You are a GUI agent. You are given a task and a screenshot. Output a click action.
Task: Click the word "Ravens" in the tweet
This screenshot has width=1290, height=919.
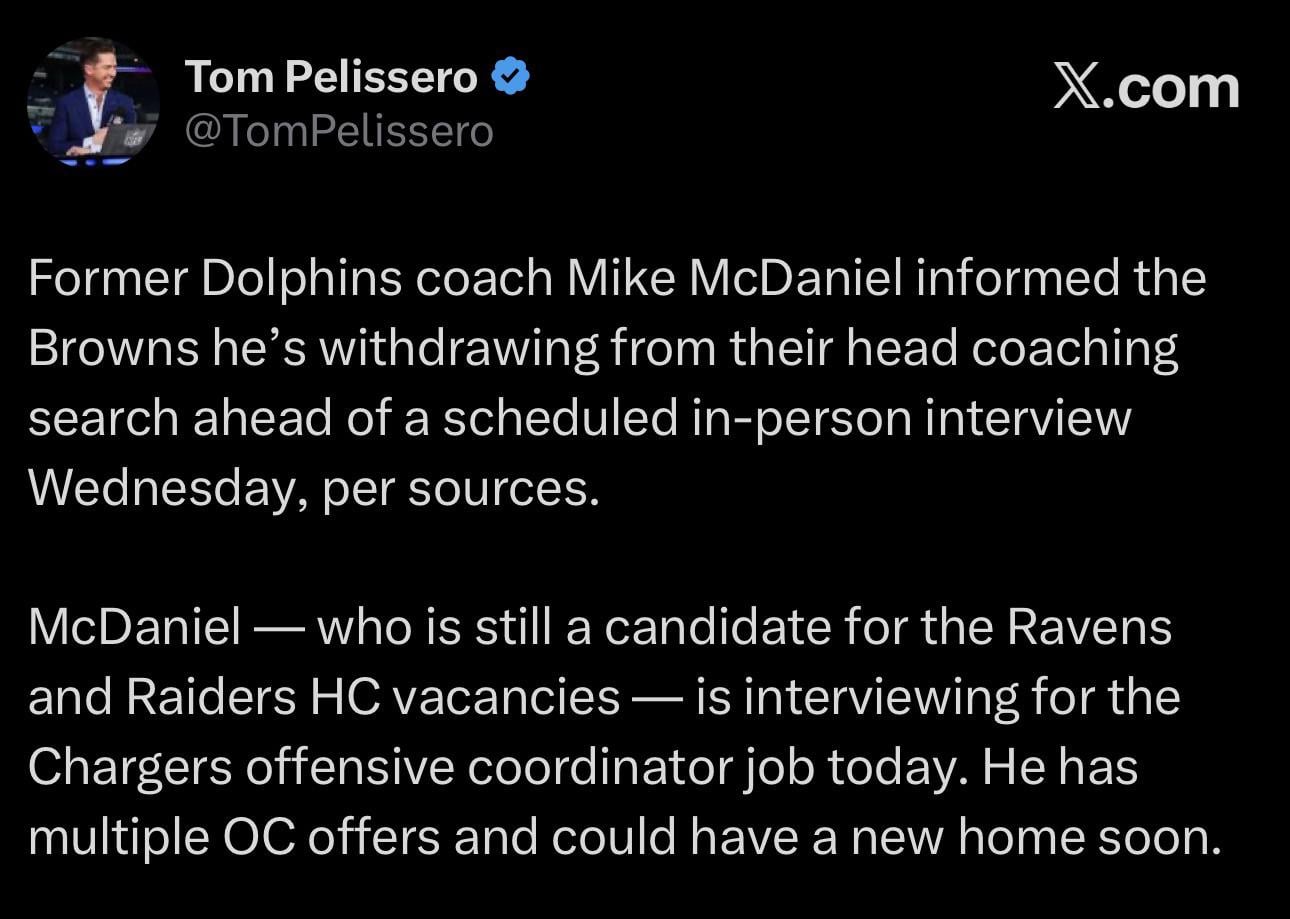pyautogui.click(x=1089, y=628)
